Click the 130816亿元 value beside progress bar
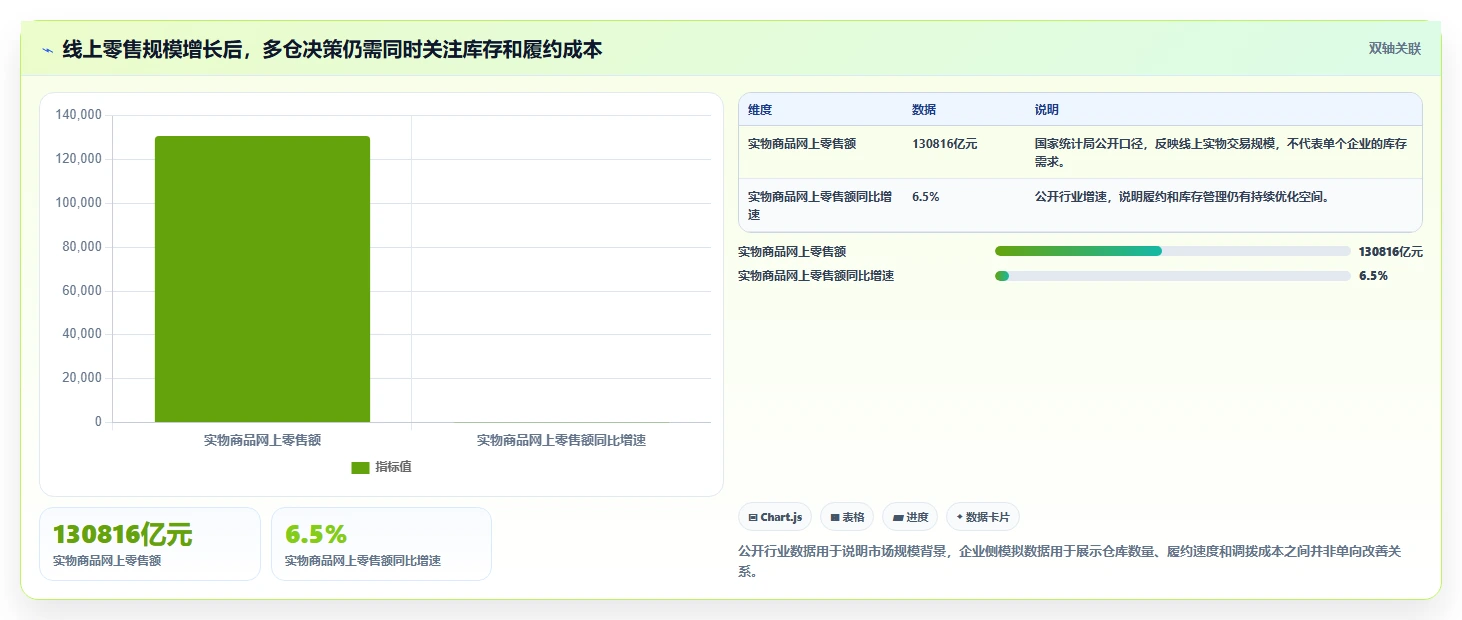 (x=1390, y=252)
